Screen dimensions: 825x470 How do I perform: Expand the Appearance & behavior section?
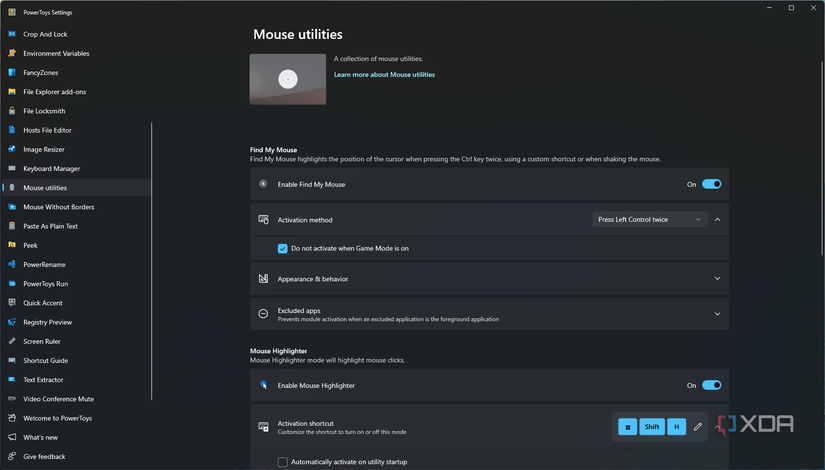tap(717, 279)
